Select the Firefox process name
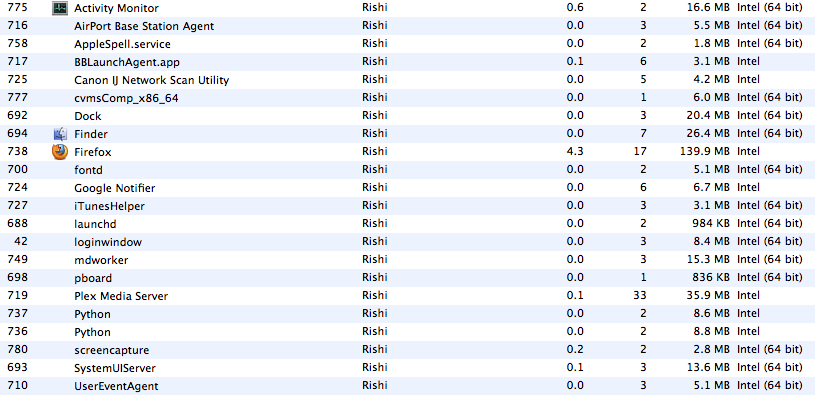Image resolution: width=815 pixels, height=396 pixels. tap(93, 152)
